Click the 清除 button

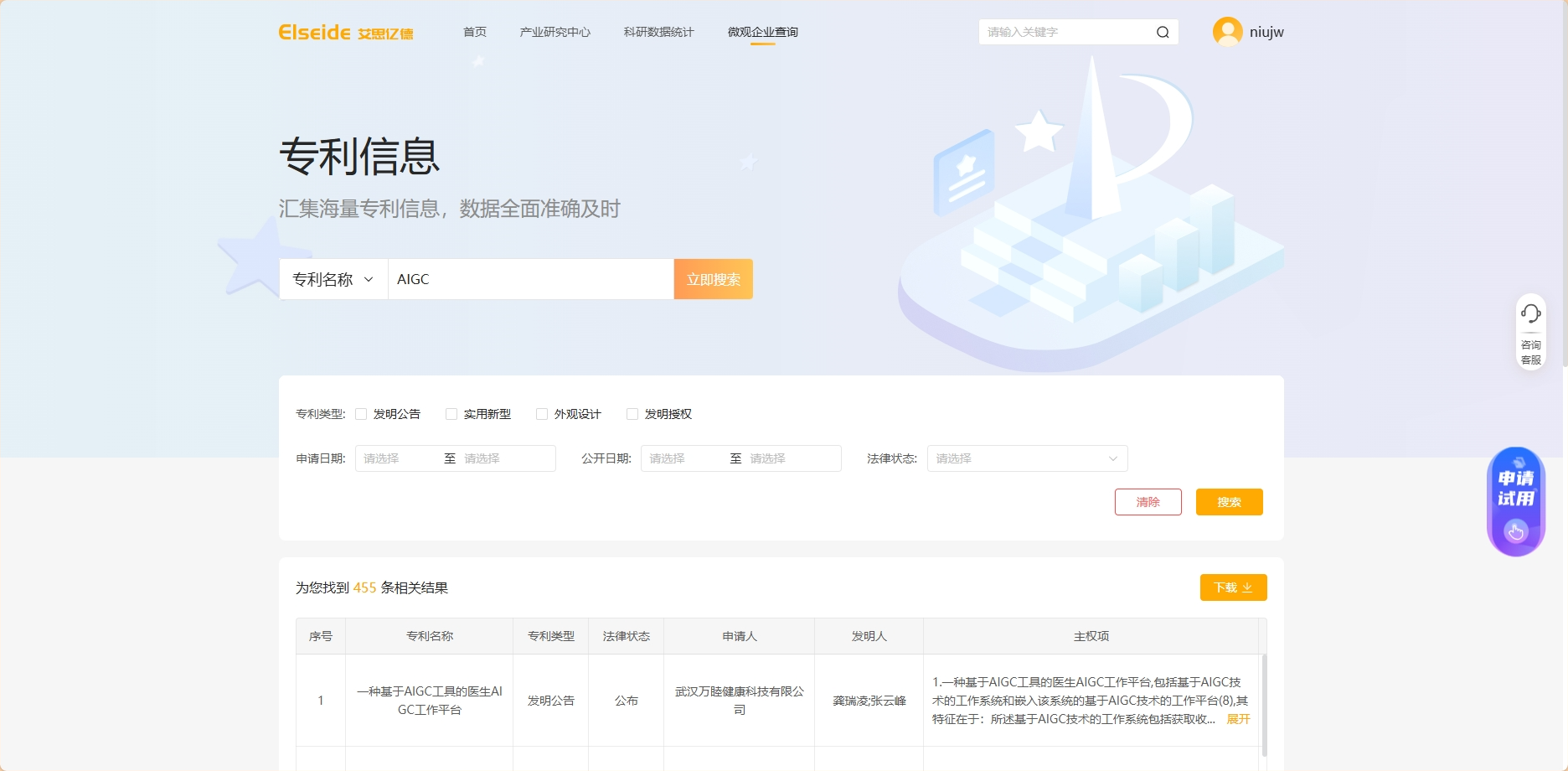click(1148, 502)
